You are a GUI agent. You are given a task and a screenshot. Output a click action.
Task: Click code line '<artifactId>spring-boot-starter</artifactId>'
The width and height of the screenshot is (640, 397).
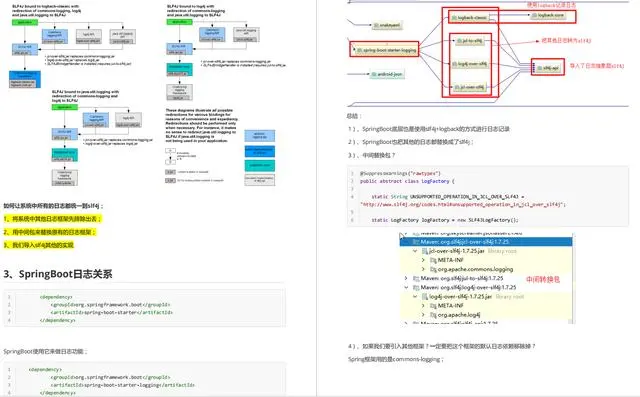pyautogui.click(x=112, y=312)
